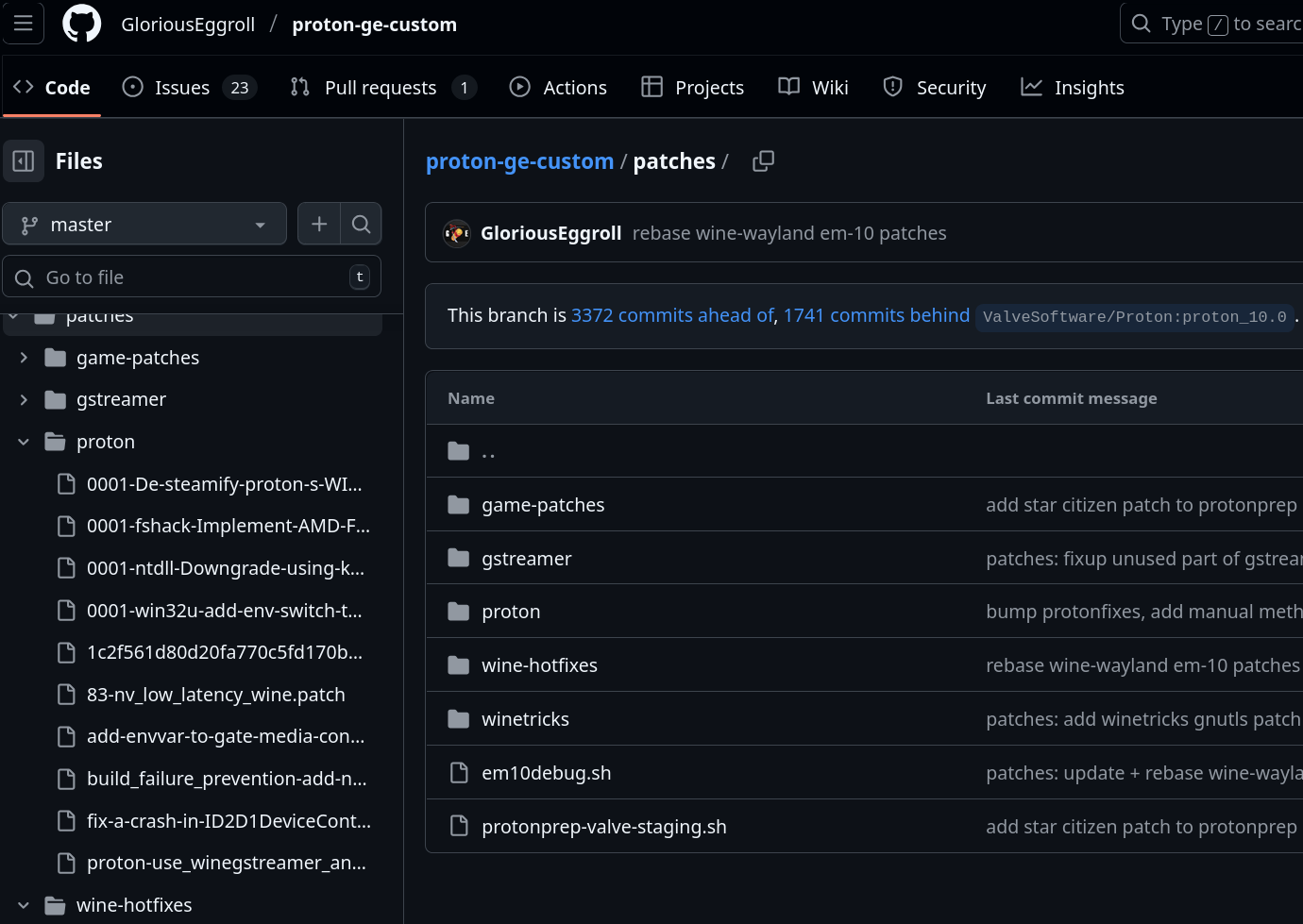
Task: Open gstreamer folder in file table
Action: 527,559
